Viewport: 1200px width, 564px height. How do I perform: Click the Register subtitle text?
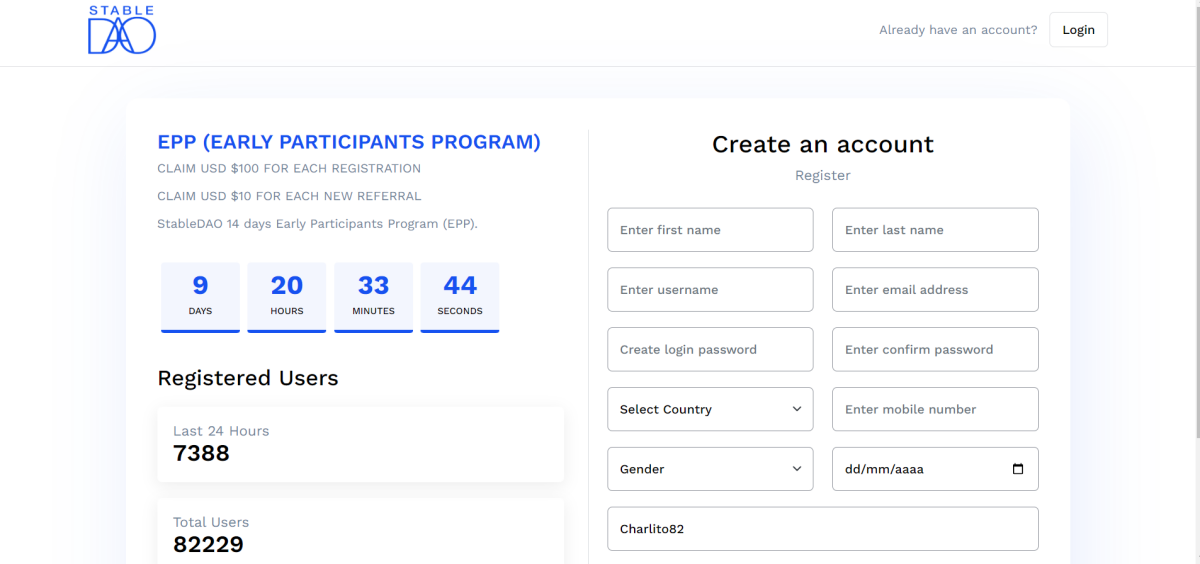[x=823, y=175]
